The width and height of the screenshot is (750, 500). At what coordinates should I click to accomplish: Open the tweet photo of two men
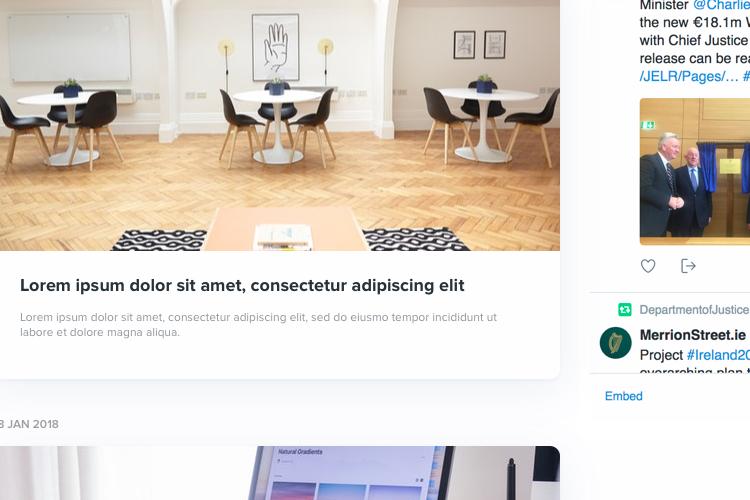coord(695,172)
